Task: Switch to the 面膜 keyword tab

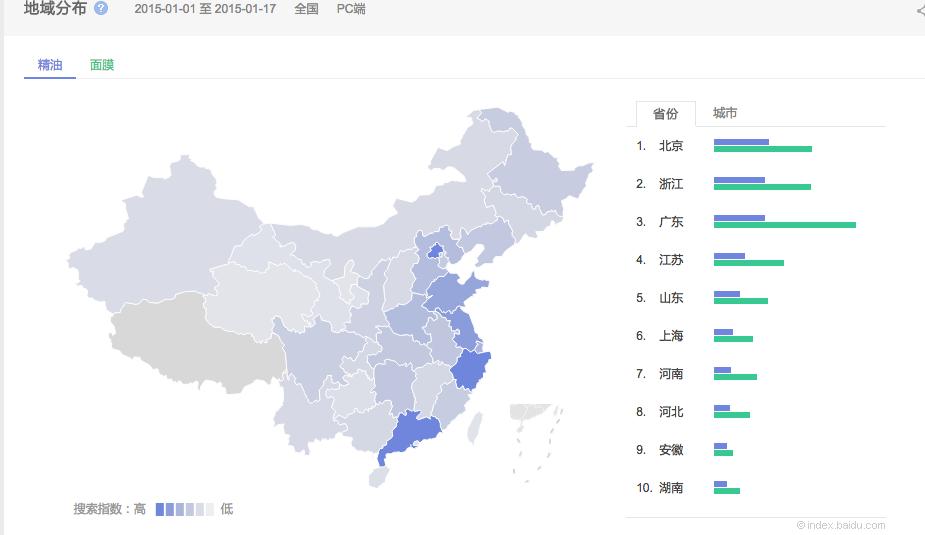Action: (x=101, y=65)
